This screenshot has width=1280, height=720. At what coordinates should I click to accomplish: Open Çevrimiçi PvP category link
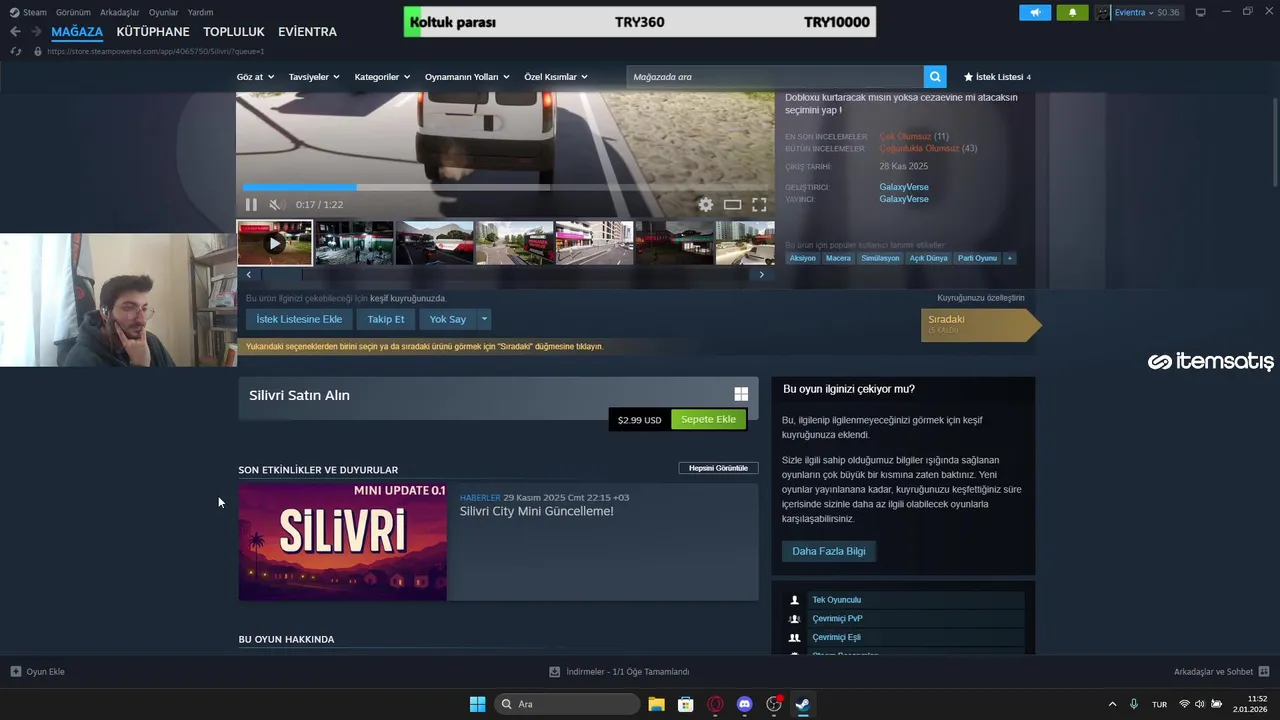coord(837,619)
